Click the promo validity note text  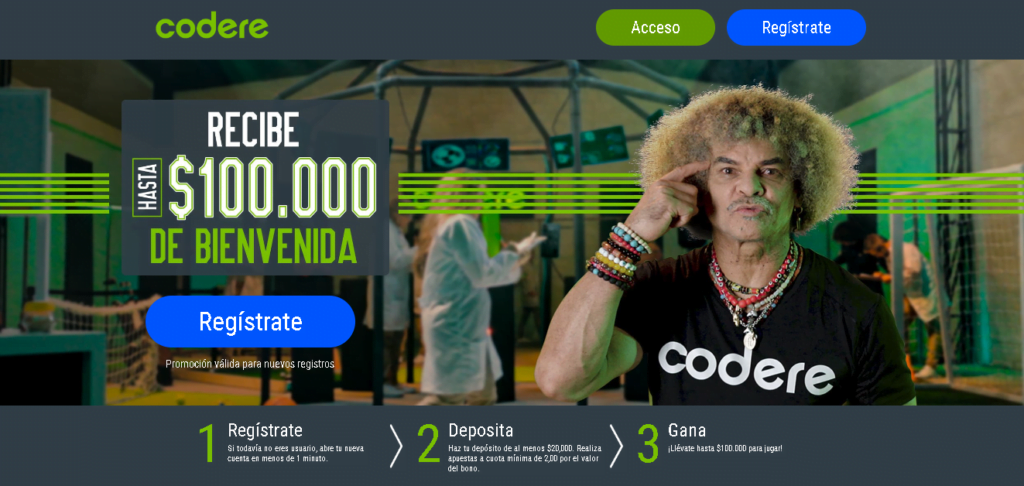[249, 364]
